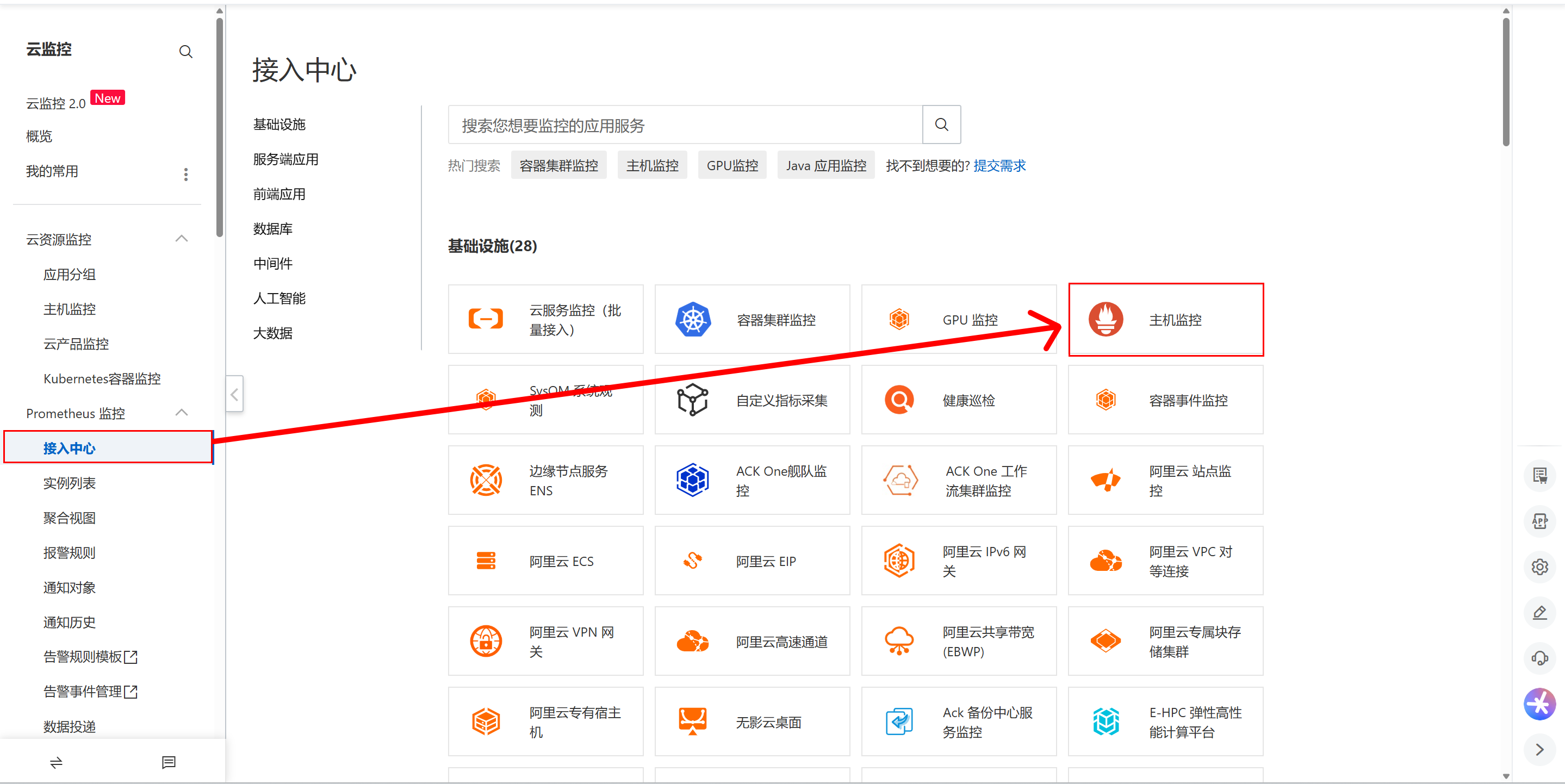
Task: Click the 阿里云专属块存储集群 icon
Action: point(1106,640)
